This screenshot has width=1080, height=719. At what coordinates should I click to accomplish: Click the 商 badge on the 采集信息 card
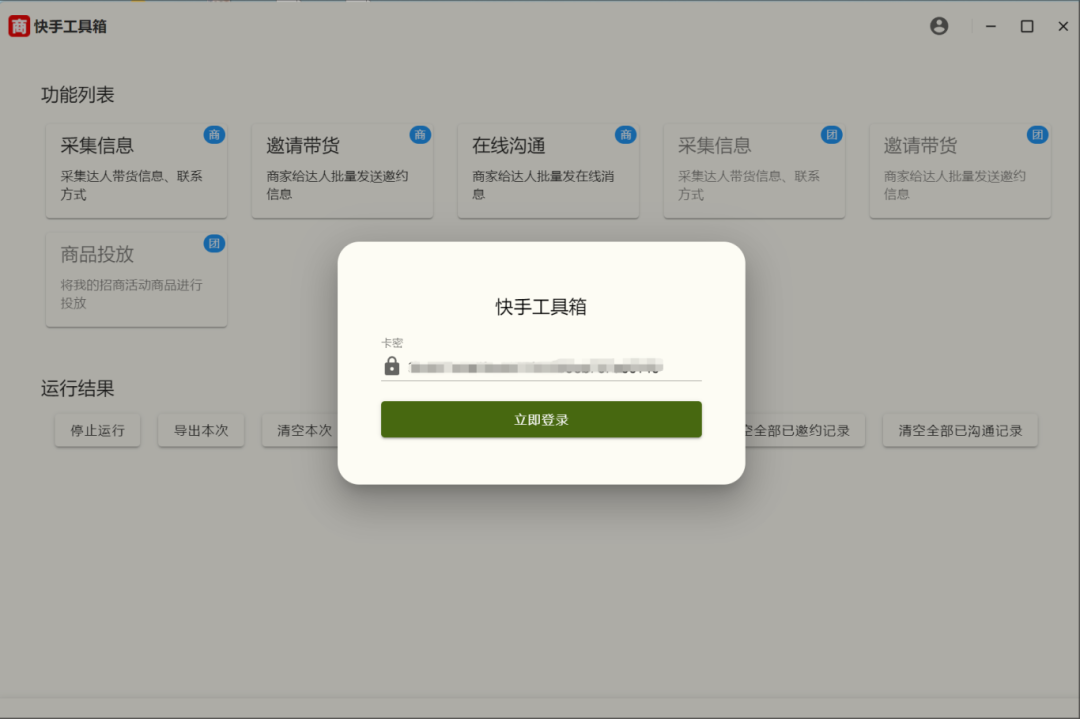click(x=216, y=134)
